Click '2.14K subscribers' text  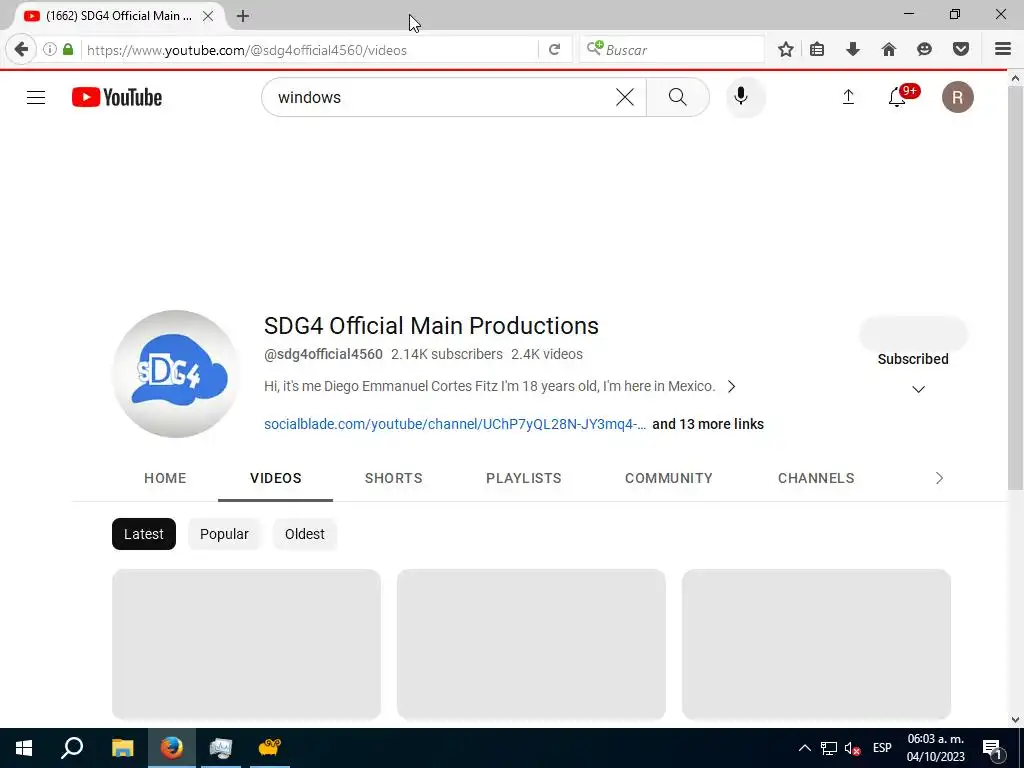click(447, 354)
